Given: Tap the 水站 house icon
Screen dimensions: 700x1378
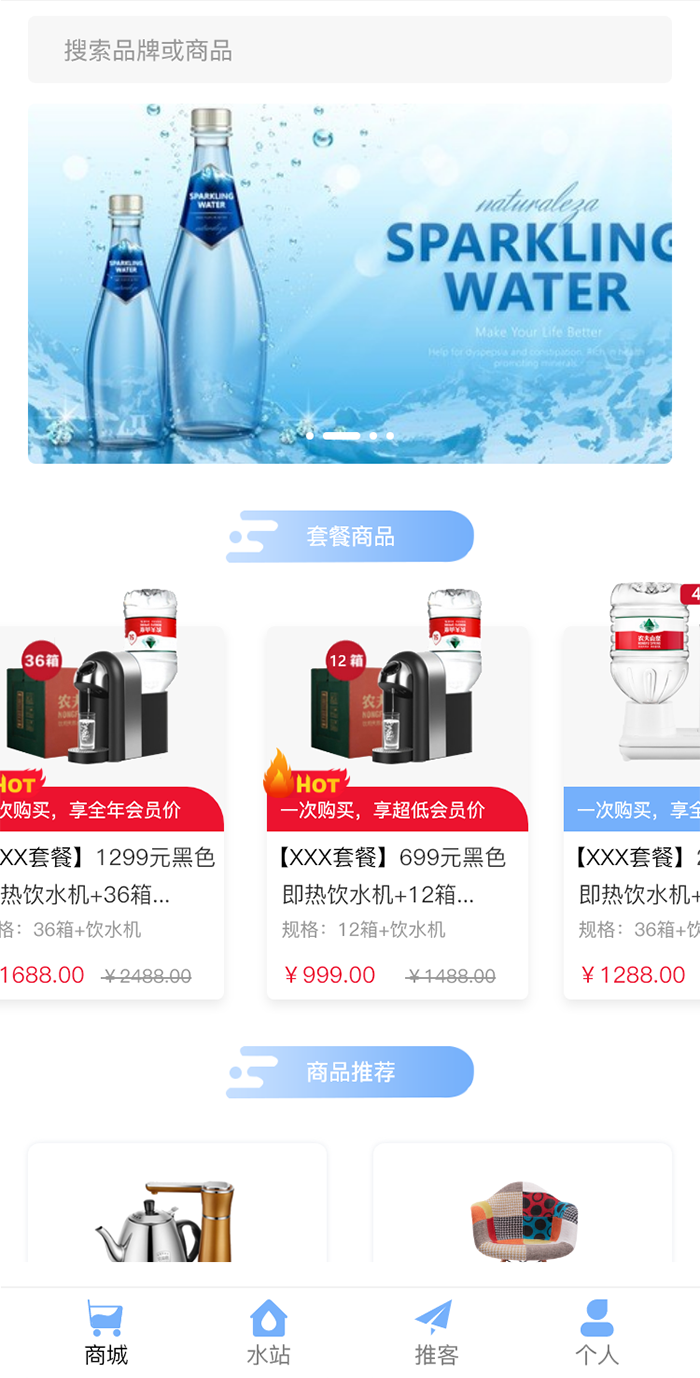Looking at the screenshot, I should pyautogui.click(x=269, y=1318).
